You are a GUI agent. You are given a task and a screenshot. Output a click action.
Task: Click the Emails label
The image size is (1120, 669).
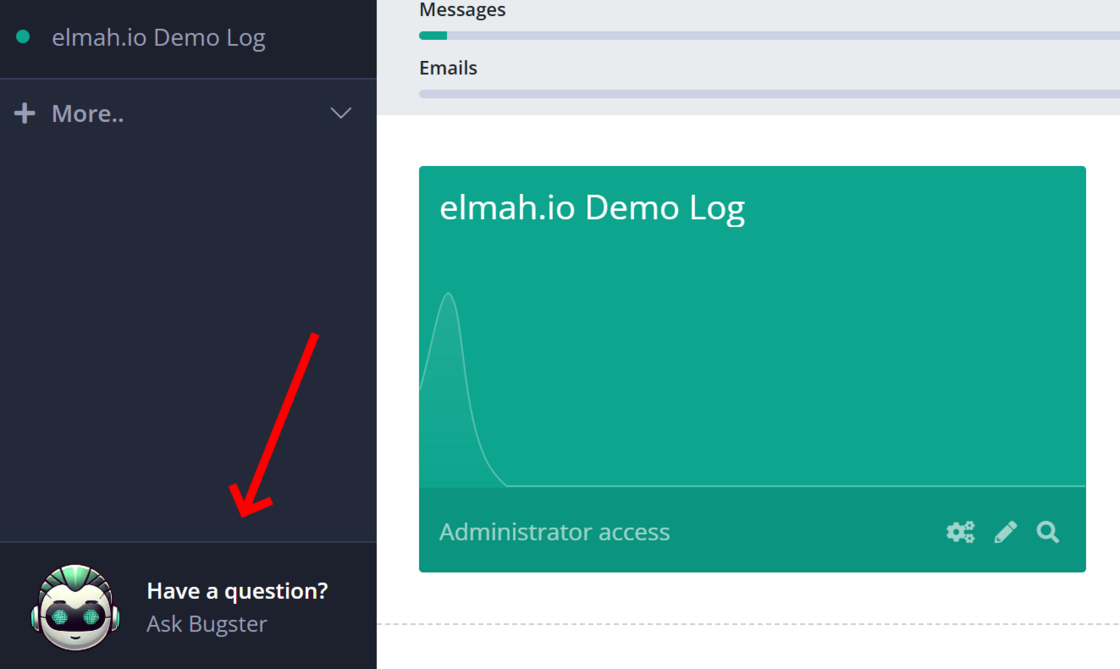point(448,68)
